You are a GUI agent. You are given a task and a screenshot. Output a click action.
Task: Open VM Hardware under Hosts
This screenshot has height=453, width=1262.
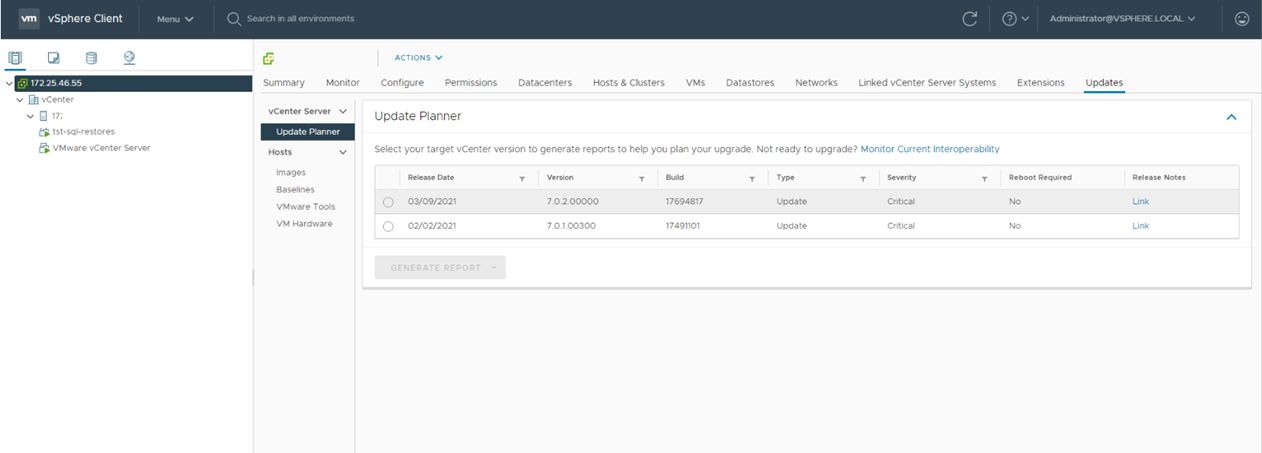click(x=304, y=223)
